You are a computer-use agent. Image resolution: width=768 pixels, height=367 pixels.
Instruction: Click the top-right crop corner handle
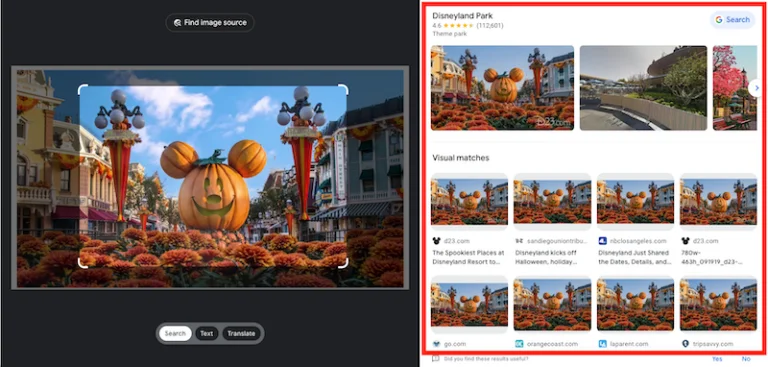pyautogui.click(x=343, y=89)
